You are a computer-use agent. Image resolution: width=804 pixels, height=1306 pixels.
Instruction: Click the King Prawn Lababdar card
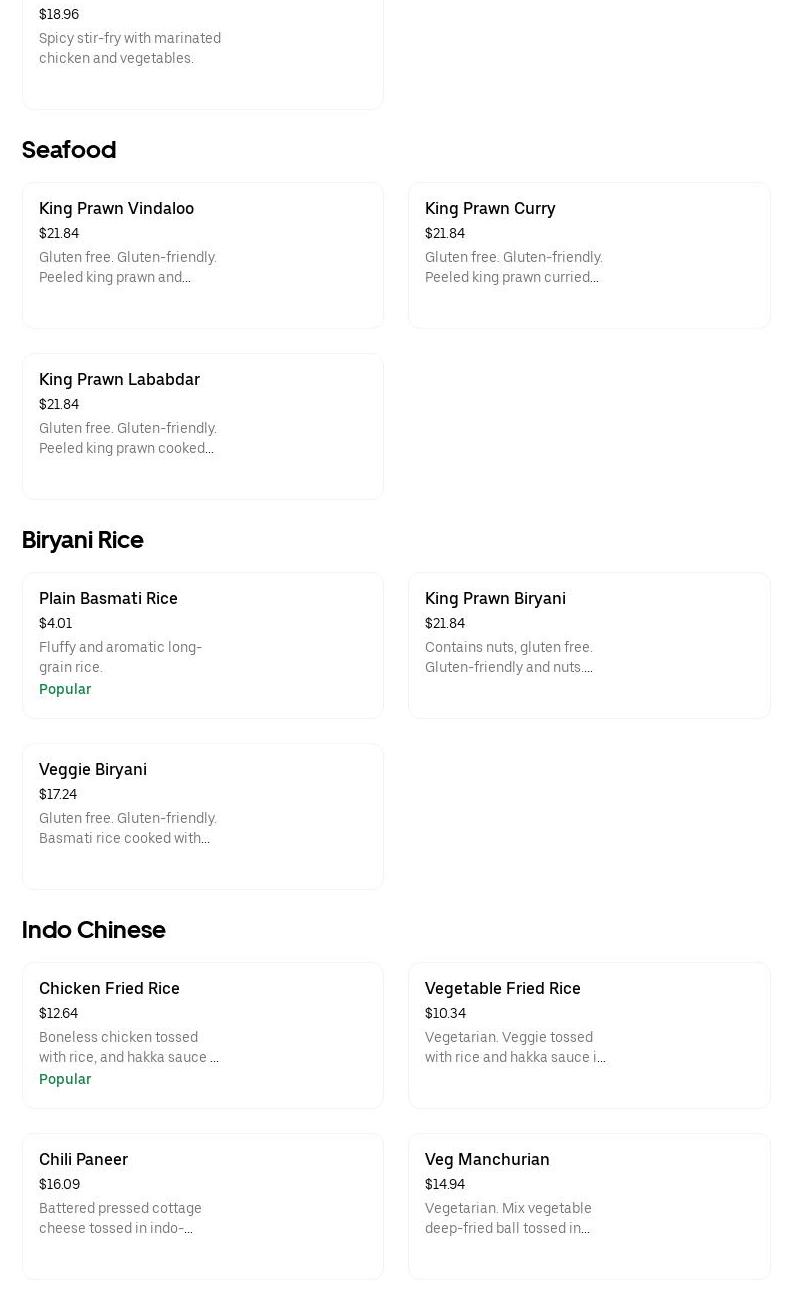pyautogui.click(x=202, y=426)
